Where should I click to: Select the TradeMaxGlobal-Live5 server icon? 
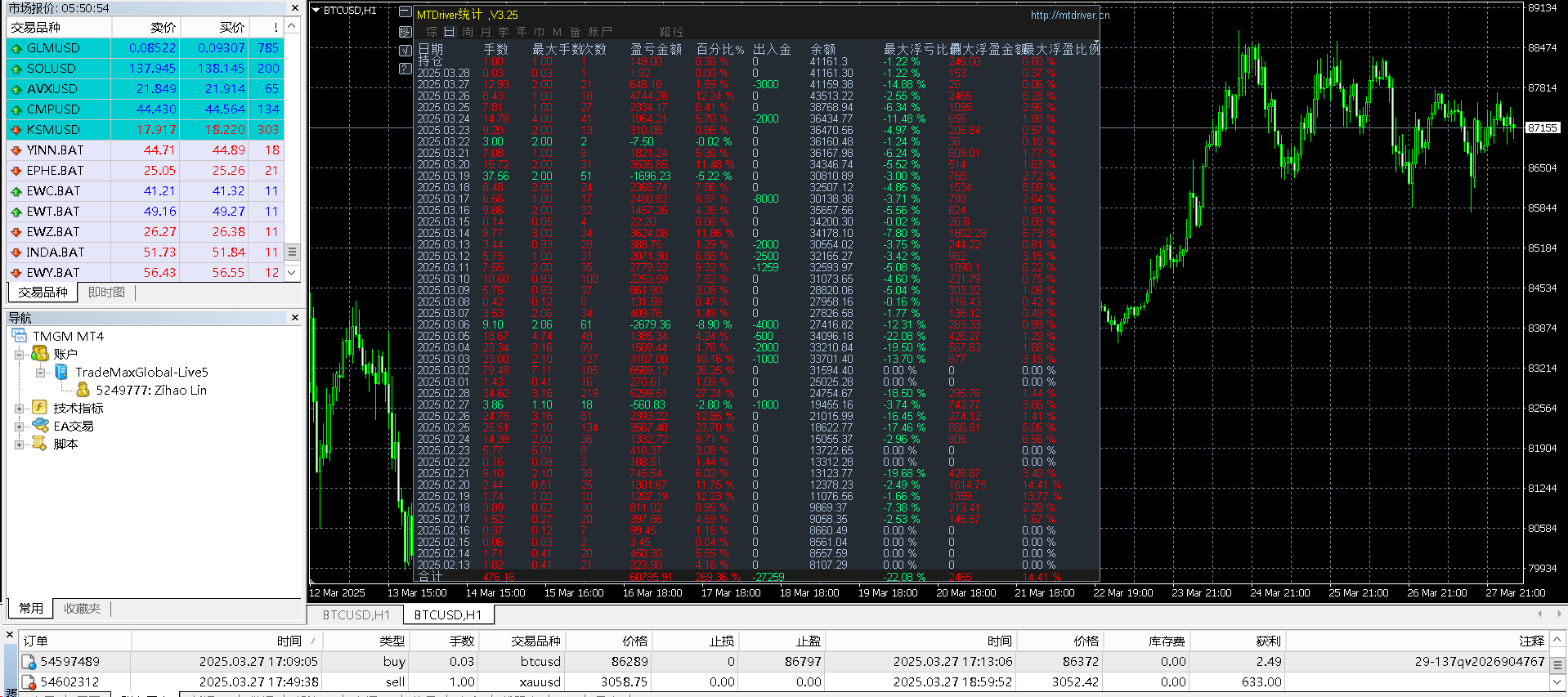[61, 372]
